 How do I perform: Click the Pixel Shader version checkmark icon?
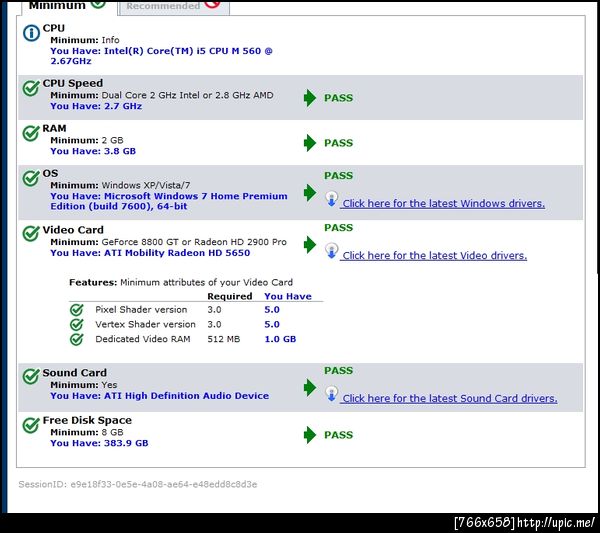click(x=77, y=310)
